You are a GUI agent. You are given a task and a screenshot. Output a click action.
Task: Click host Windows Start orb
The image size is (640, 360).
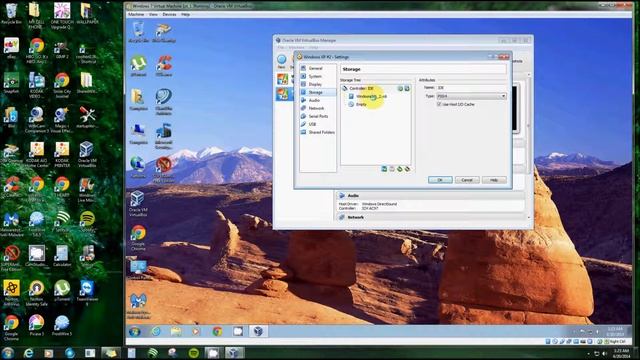pos(8,352)
